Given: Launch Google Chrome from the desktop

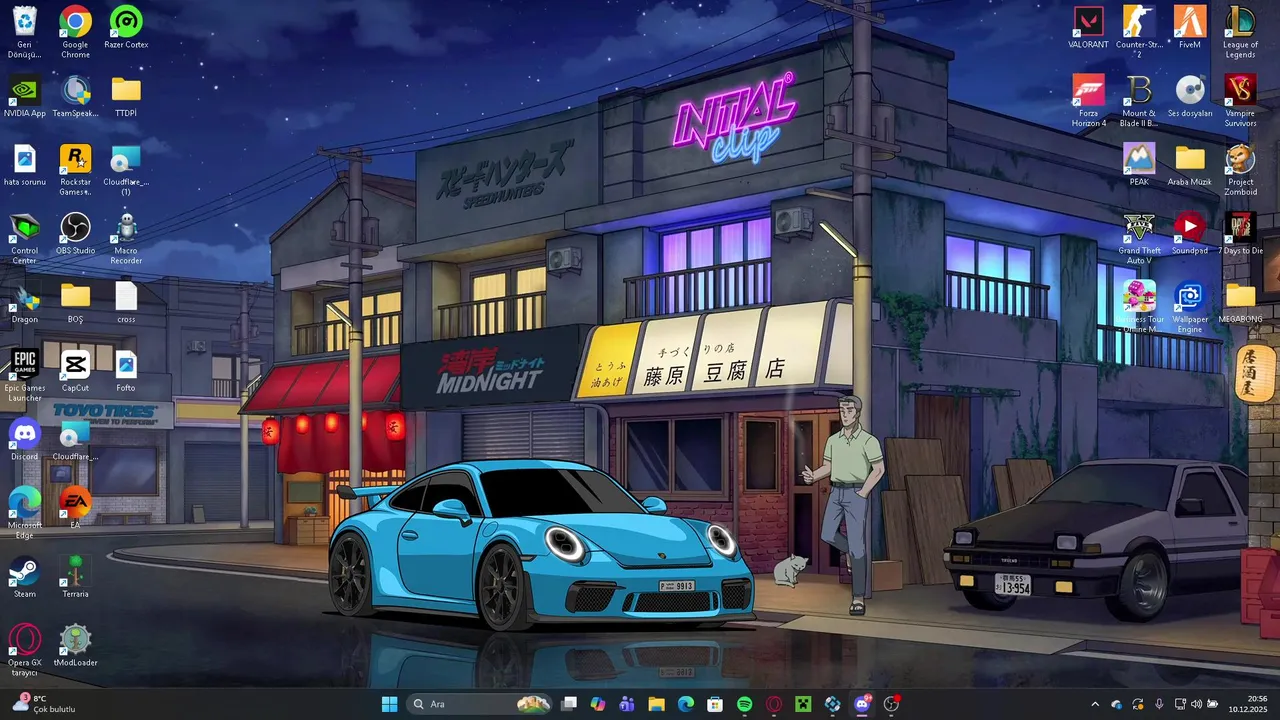Looking at the screenshot, I should point(75,31).
